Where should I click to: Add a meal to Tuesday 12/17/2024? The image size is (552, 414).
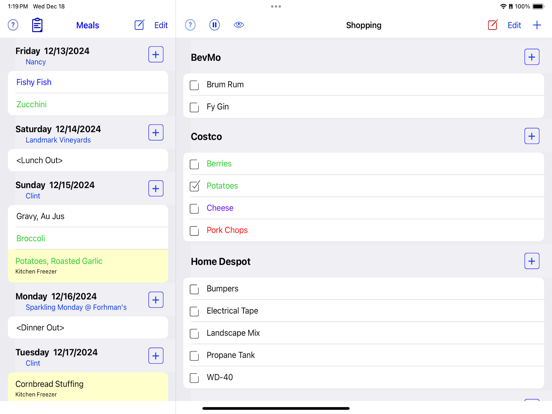pyautogui.click(x=156, y=356)
